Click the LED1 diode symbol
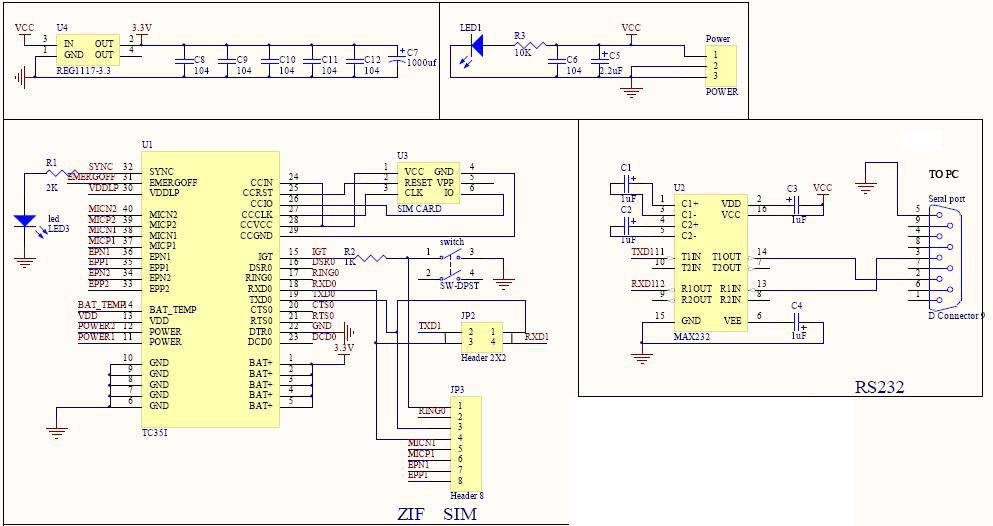993x526 pixels. click(477, 45)
